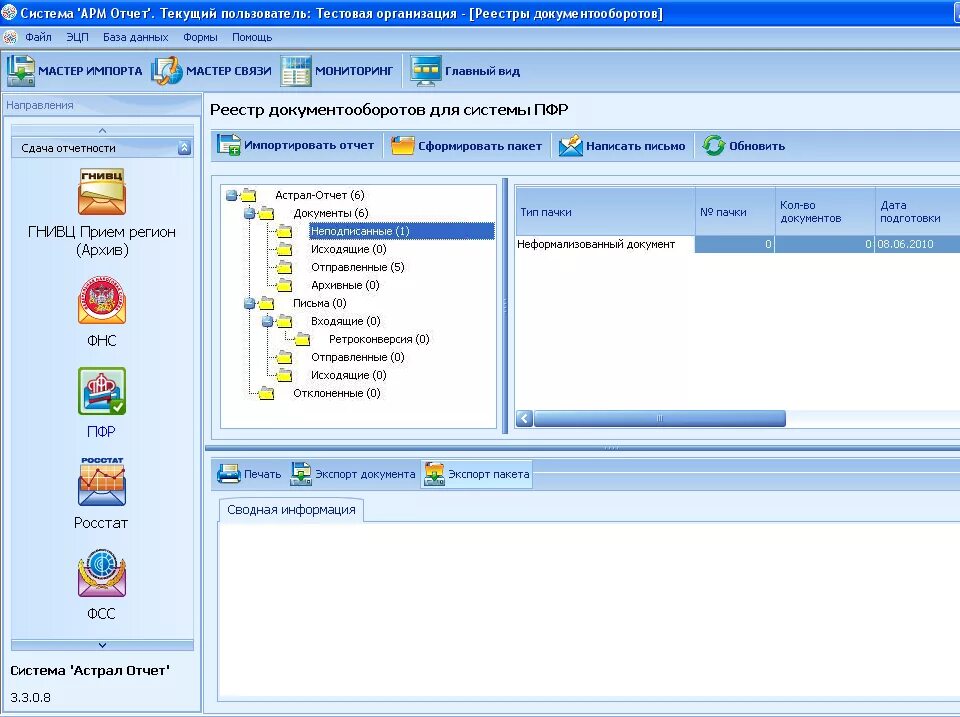Click the Кол-во документов column header
Viewport: 960px width, 717px height.
click(x=825, y=212)
